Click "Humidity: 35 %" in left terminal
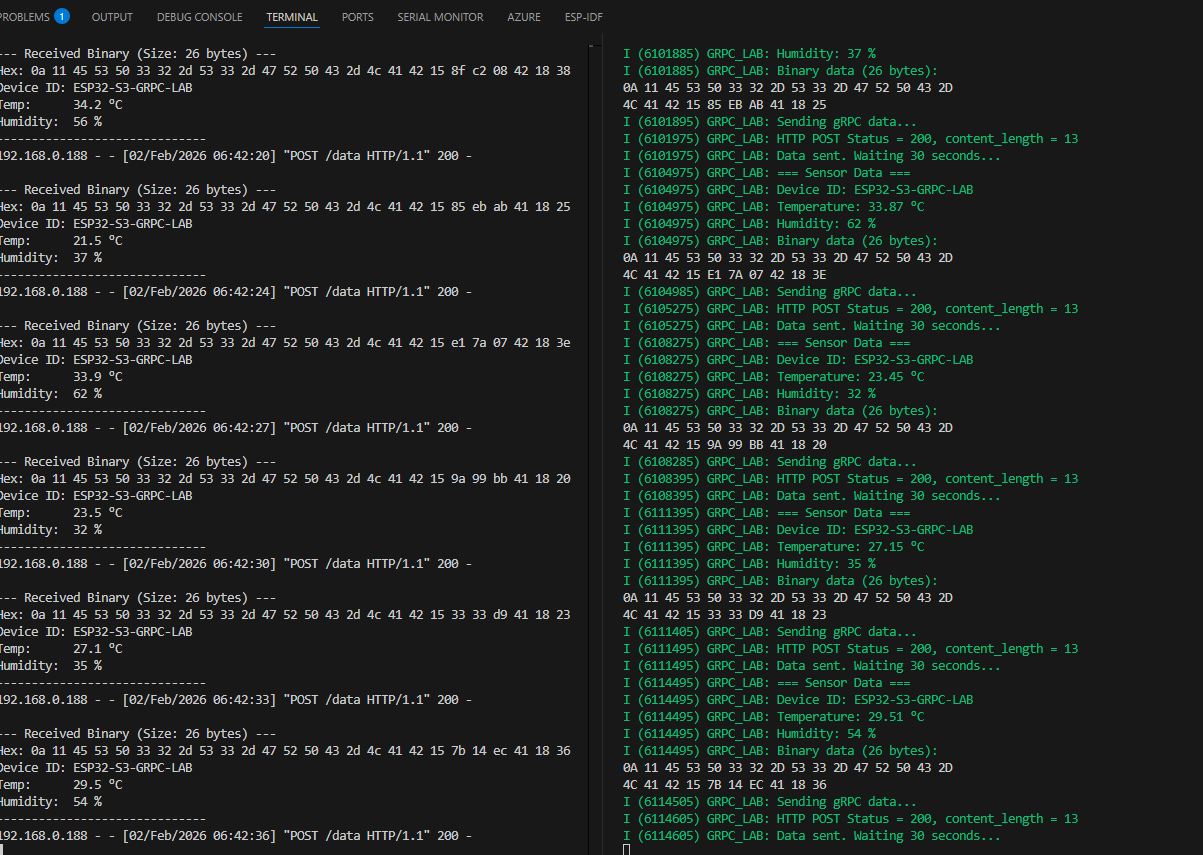This screenshot has height=855, width=1203. pos(51,666)
